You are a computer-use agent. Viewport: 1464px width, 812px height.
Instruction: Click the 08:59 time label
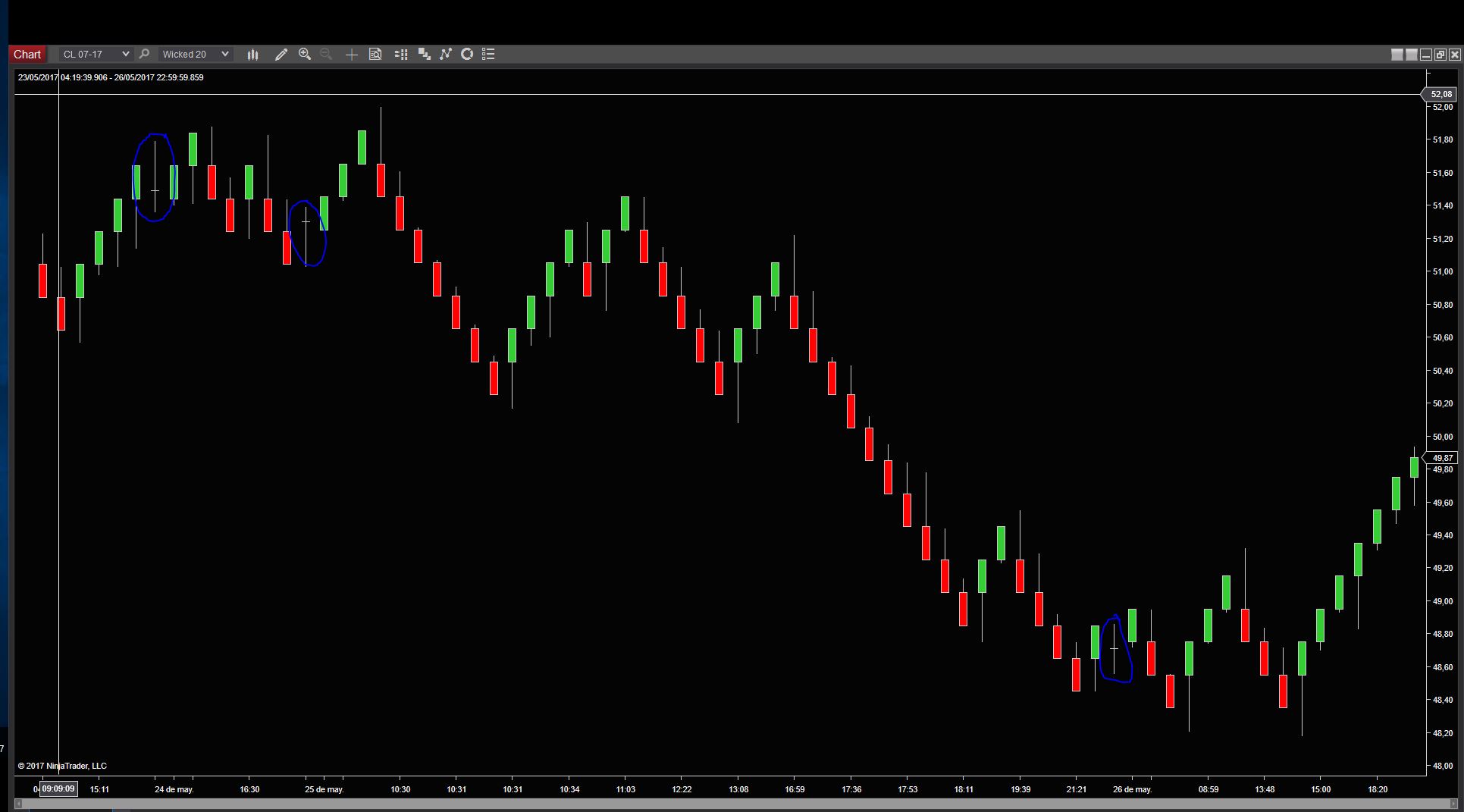point(1209,789)
